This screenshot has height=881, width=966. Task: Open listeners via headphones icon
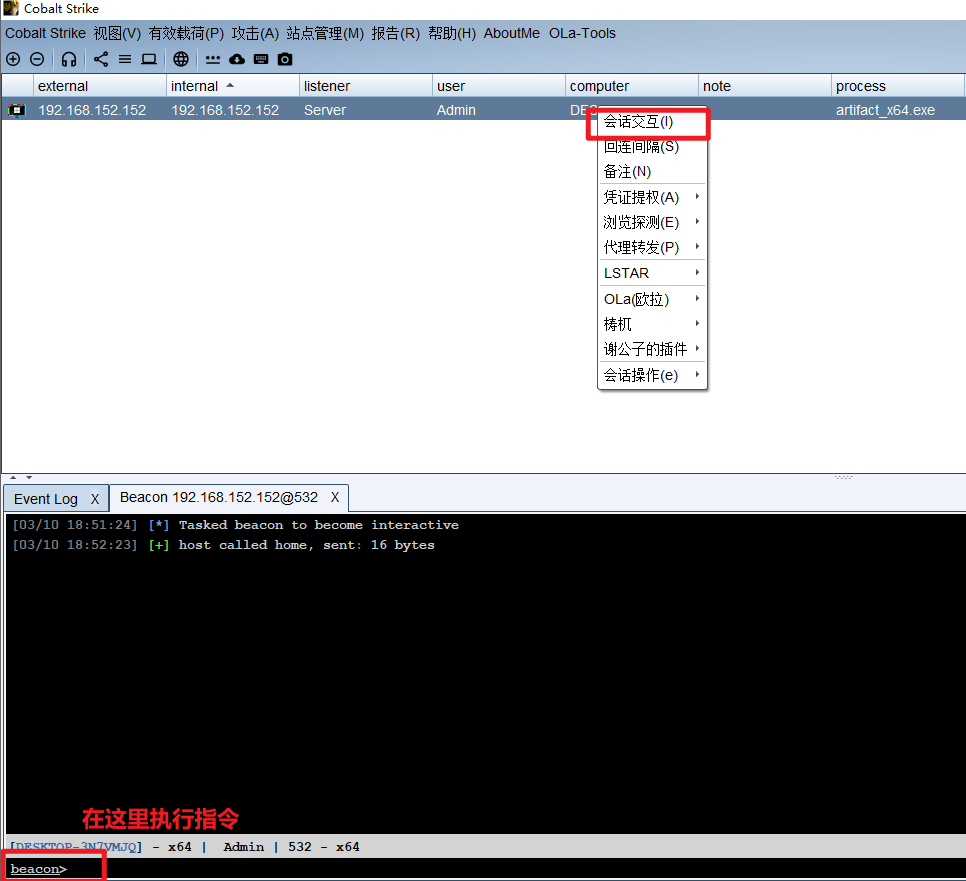pos(68,59)
